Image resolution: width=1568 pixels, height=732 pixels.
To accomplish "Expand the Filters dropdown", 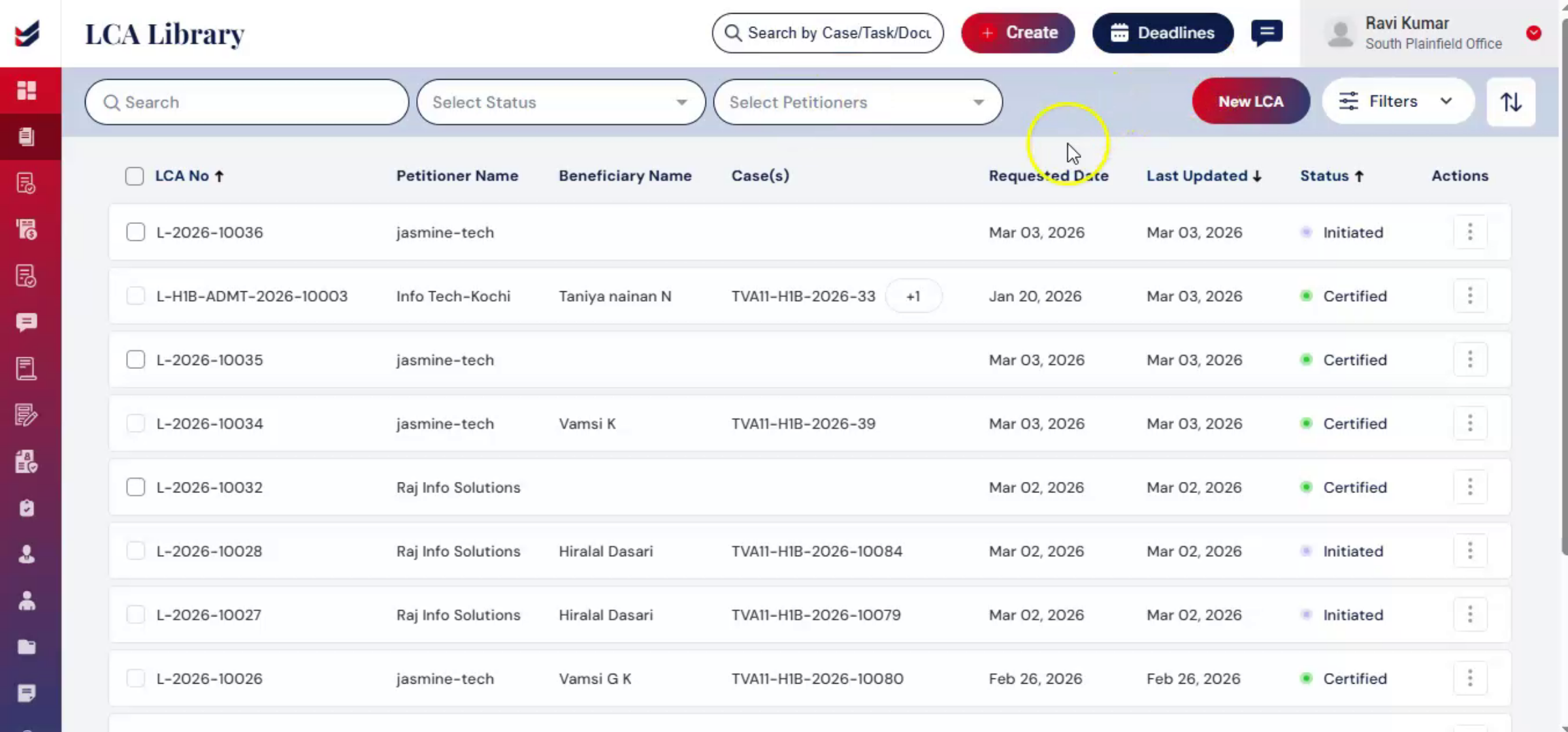I will click(1397, 101).
